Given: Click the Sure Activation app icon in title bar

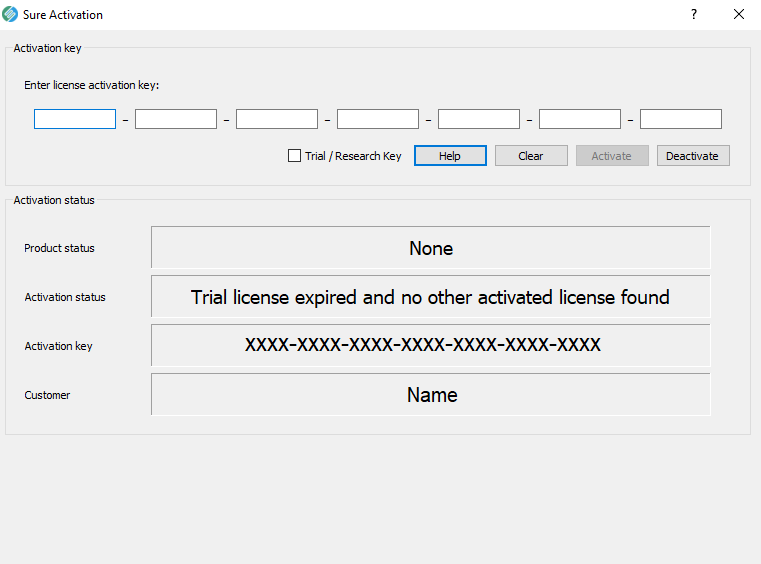Looking at the screenshot, I should (10, 14).
